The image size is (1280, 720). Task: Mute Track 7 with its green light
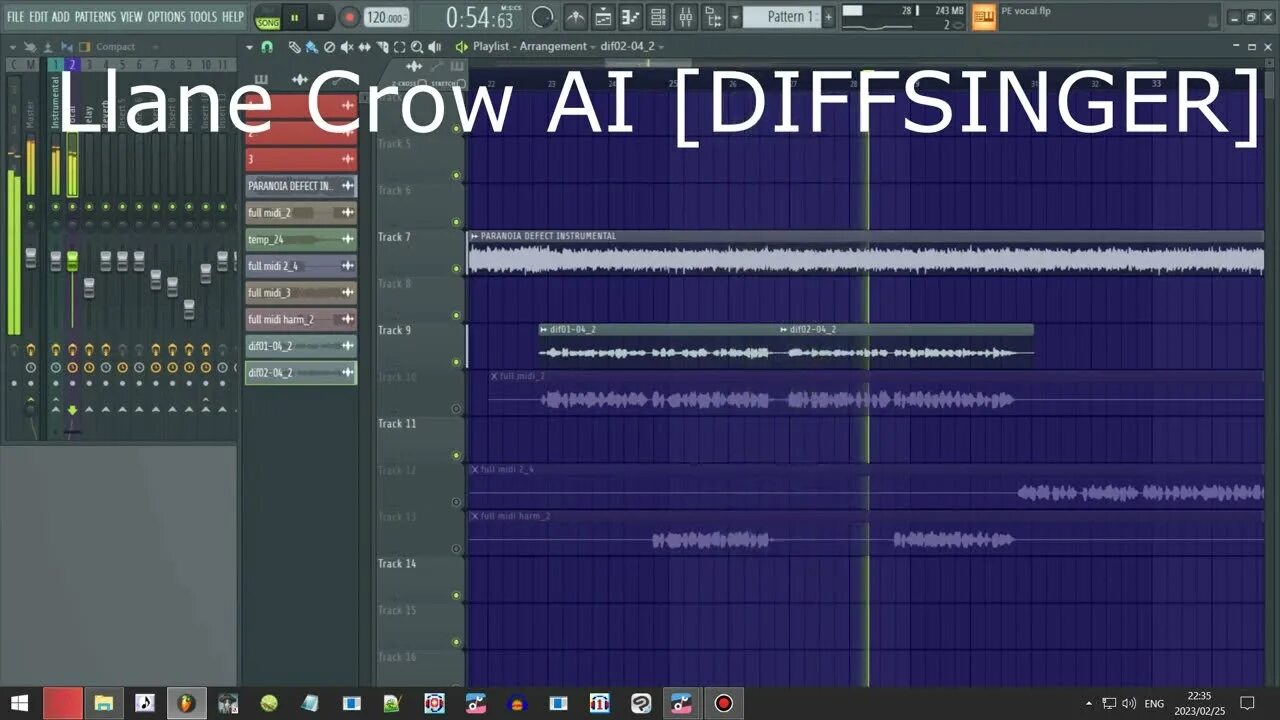click(457, 269)
